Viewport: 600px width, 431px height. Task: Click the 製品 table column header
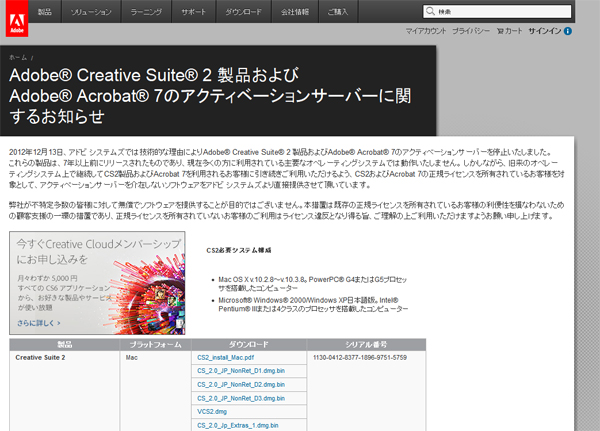65,344
